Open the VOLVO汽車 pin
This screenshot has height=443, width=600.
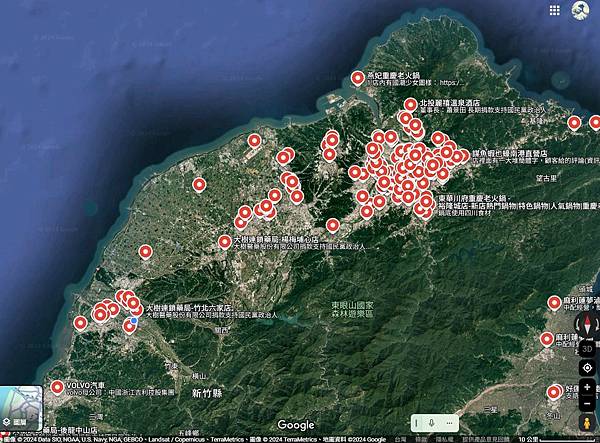pyautogui.click(x=57, y=388)
